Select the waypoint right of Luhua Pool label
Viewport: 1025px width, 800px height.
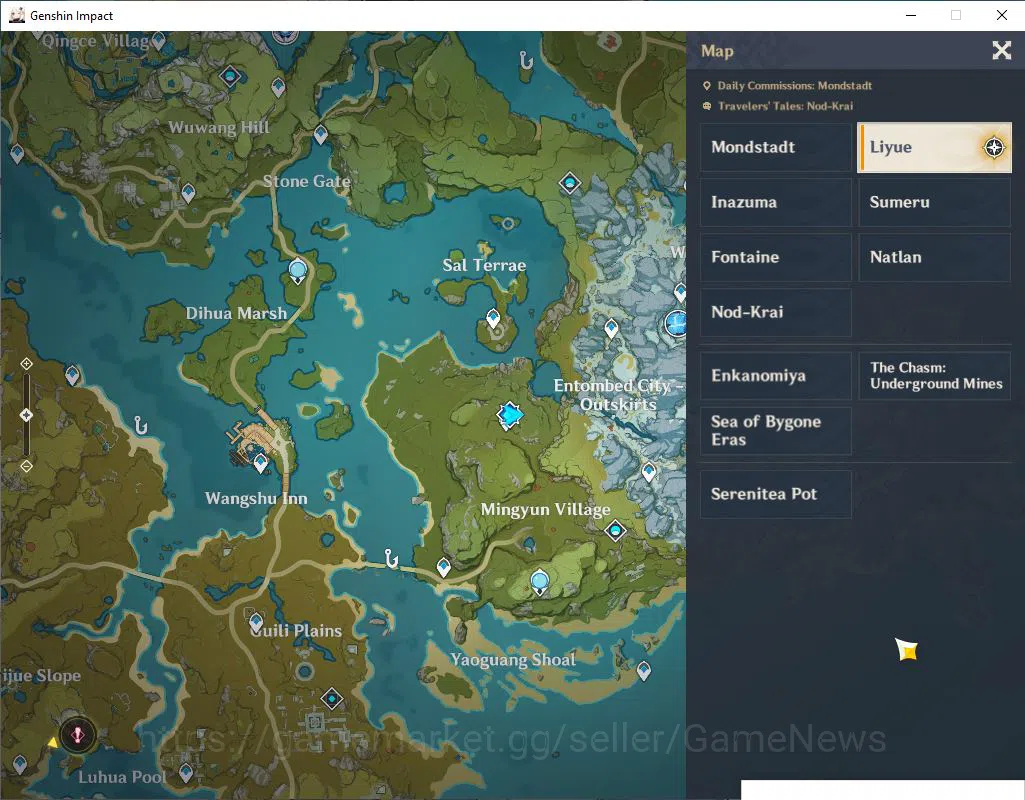click(186, 773)
